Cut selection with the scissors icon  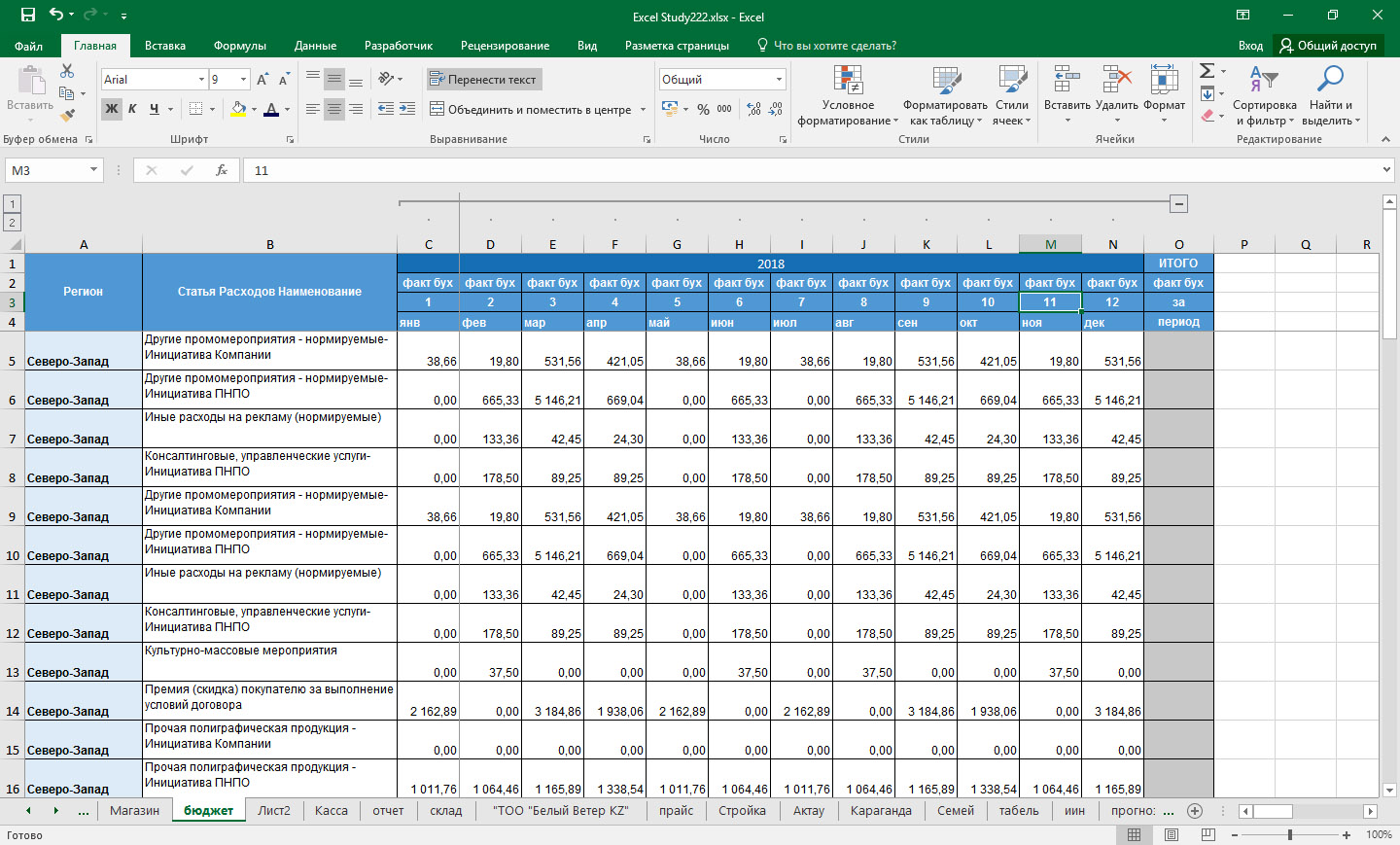coord(67,72)
